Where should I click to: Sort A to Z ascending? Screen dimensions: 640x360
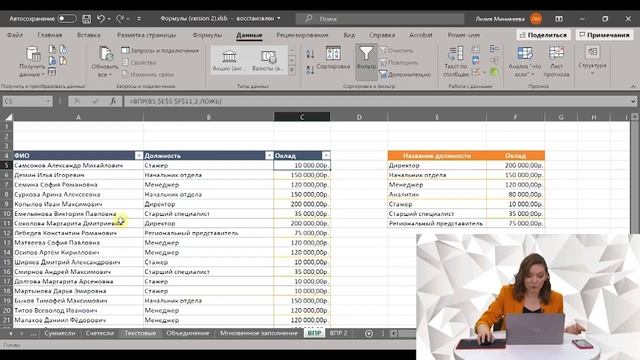[310, 54]
